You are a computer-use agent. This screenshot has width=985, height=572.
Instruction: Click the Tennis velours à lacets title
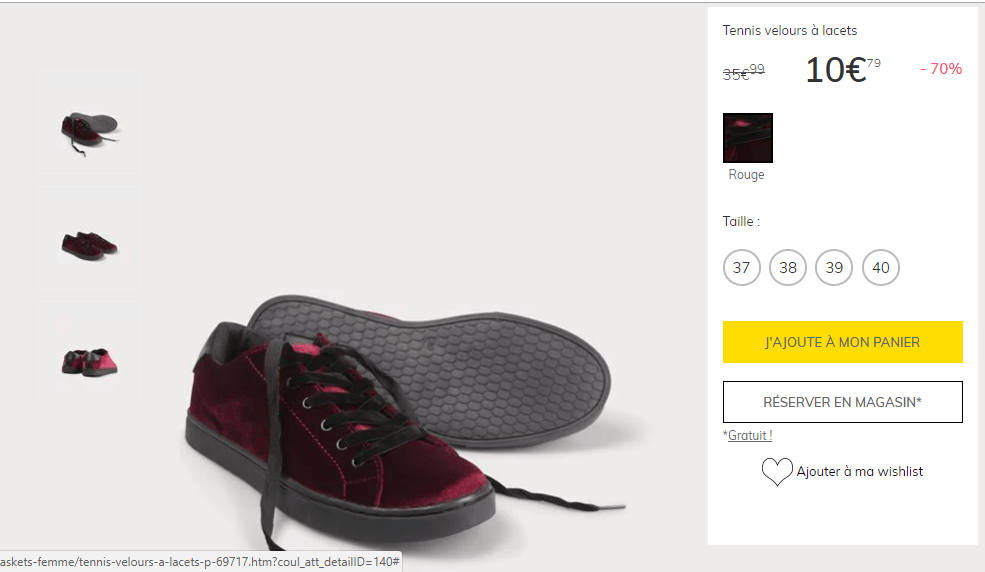coord(790,31)
